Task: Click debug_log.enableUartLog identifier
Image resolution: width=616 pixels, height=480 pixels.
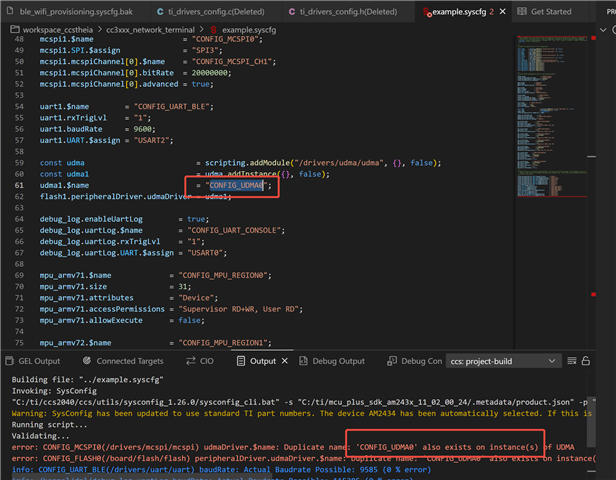Action: [x=91, y=219]
